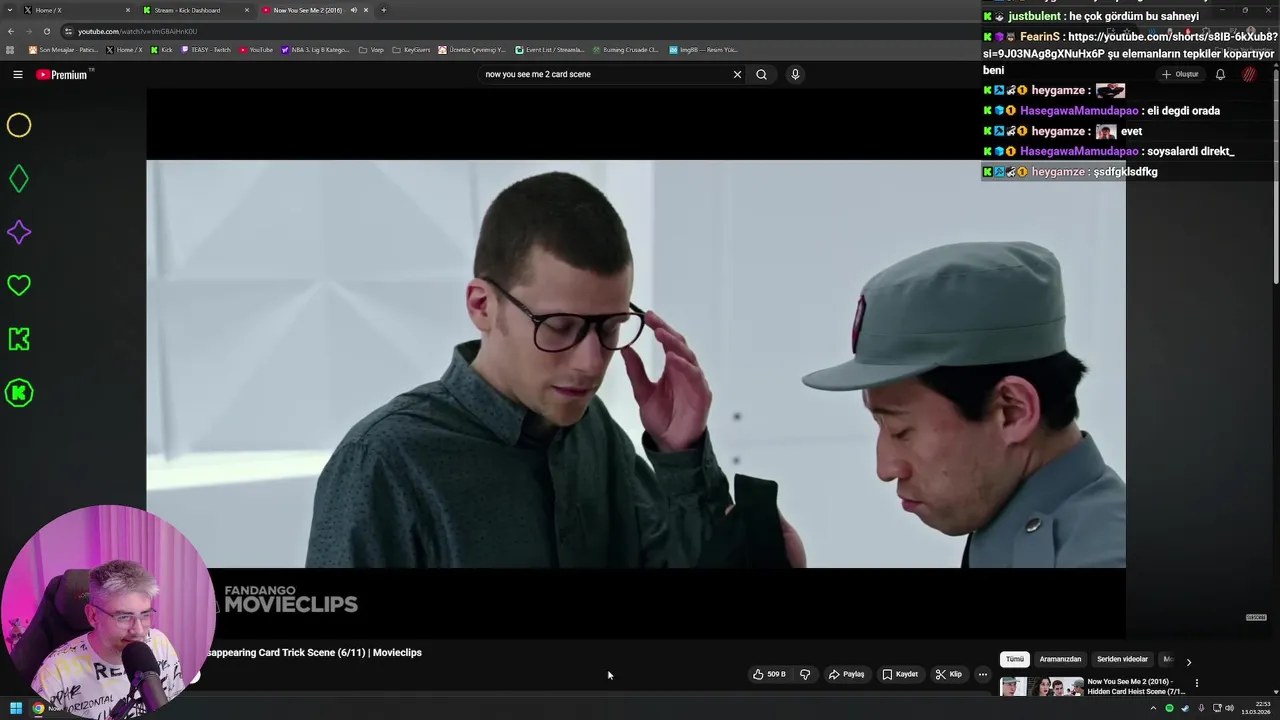Show more filter chips with right arrow
This screenshot has height=720, width=1280.
[x=1188, y=661]
